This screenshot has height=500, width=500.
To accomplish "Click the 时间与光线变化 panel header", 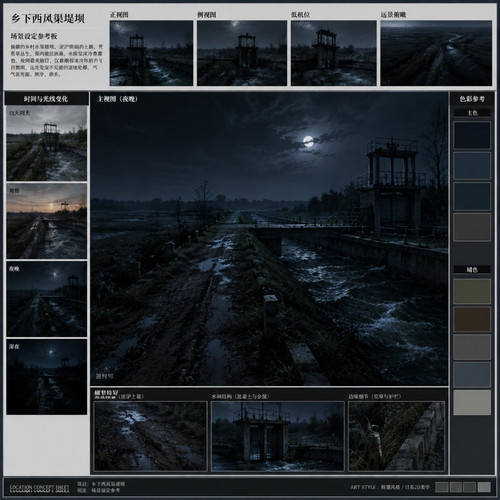I will click(x=46, y=99).
